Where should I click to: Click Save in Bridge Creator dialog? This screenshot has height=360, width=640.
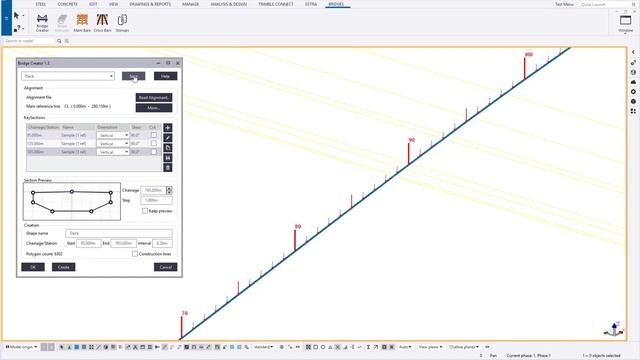133,76
